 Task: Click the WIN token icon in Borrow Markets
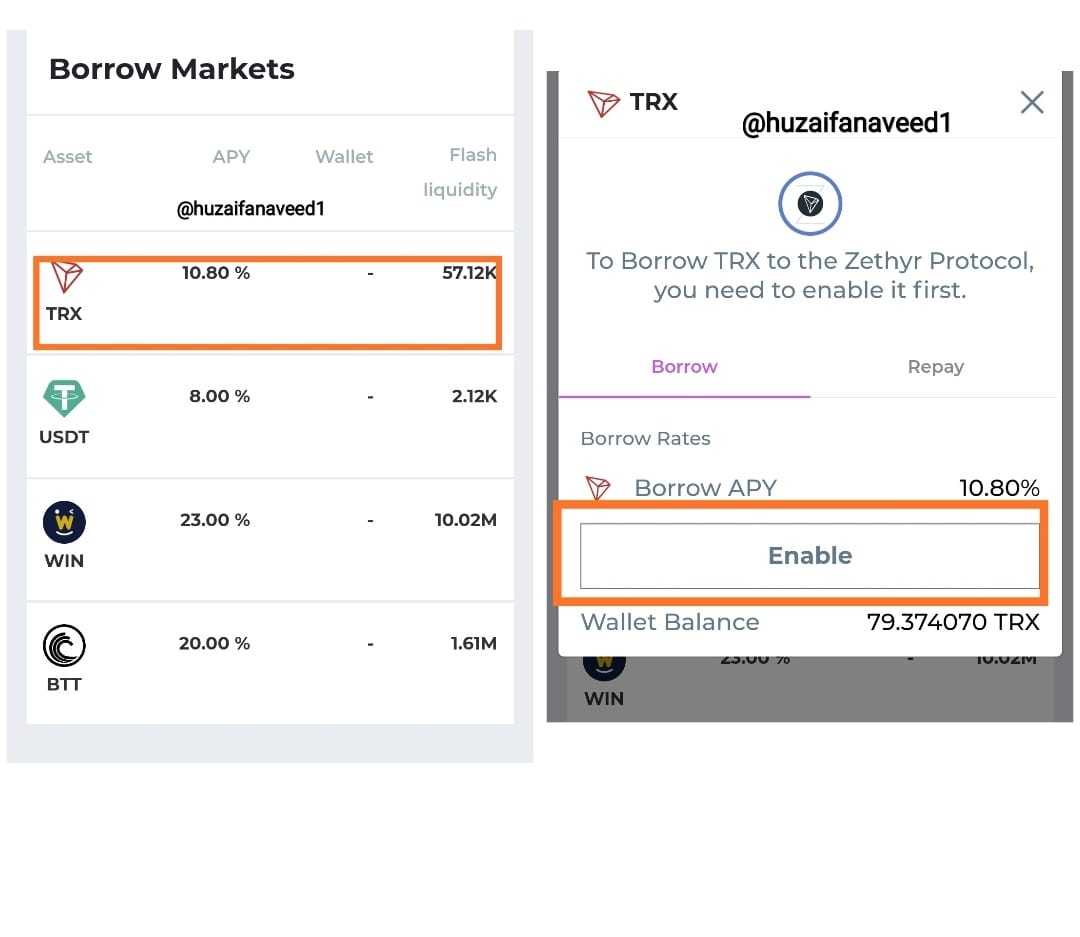(64, 522)
